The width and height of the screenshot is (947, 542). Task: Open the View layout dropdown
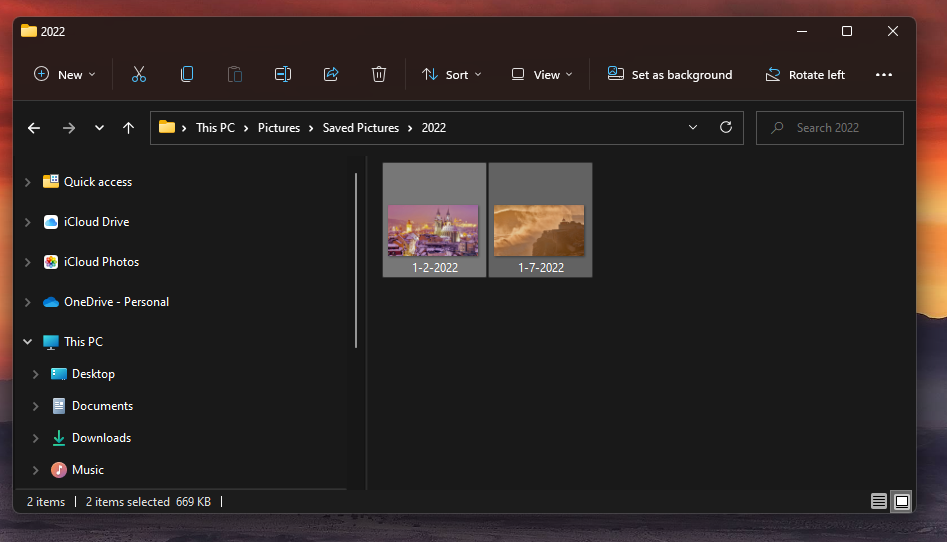pyautogui.click(x=542, y=74)
